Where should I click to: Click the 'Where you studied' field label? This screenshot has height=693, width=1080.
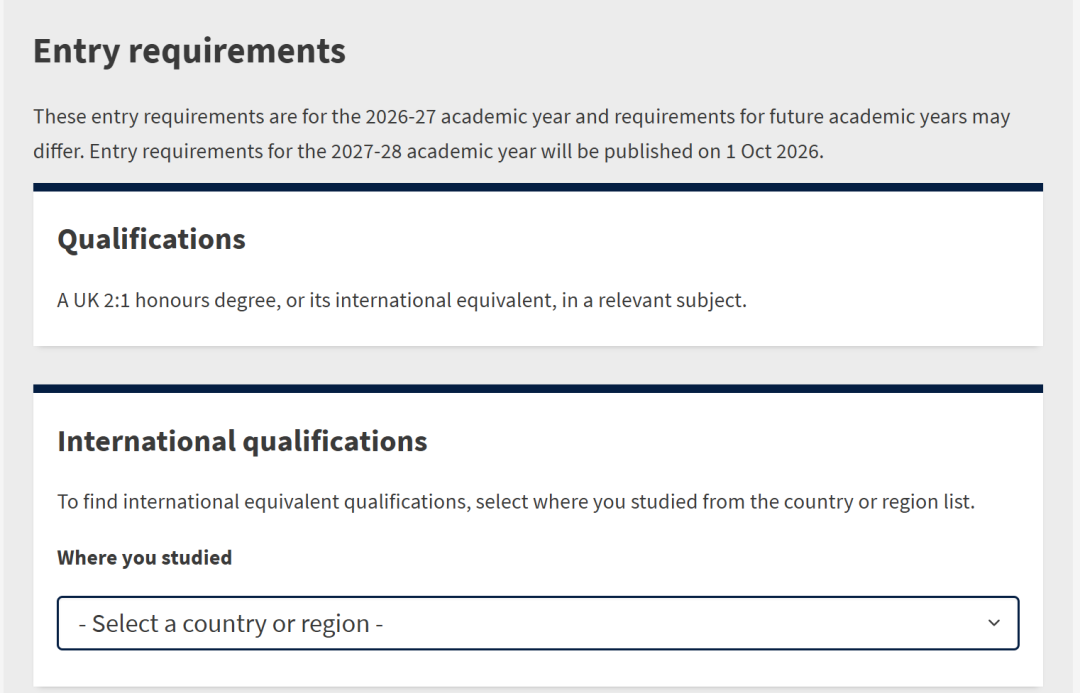click(144, 558)
